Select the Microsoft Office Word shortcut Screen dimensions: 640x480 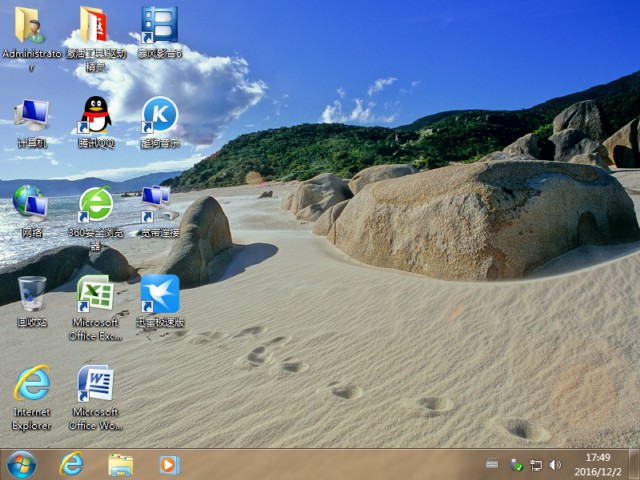coord(96,385)
